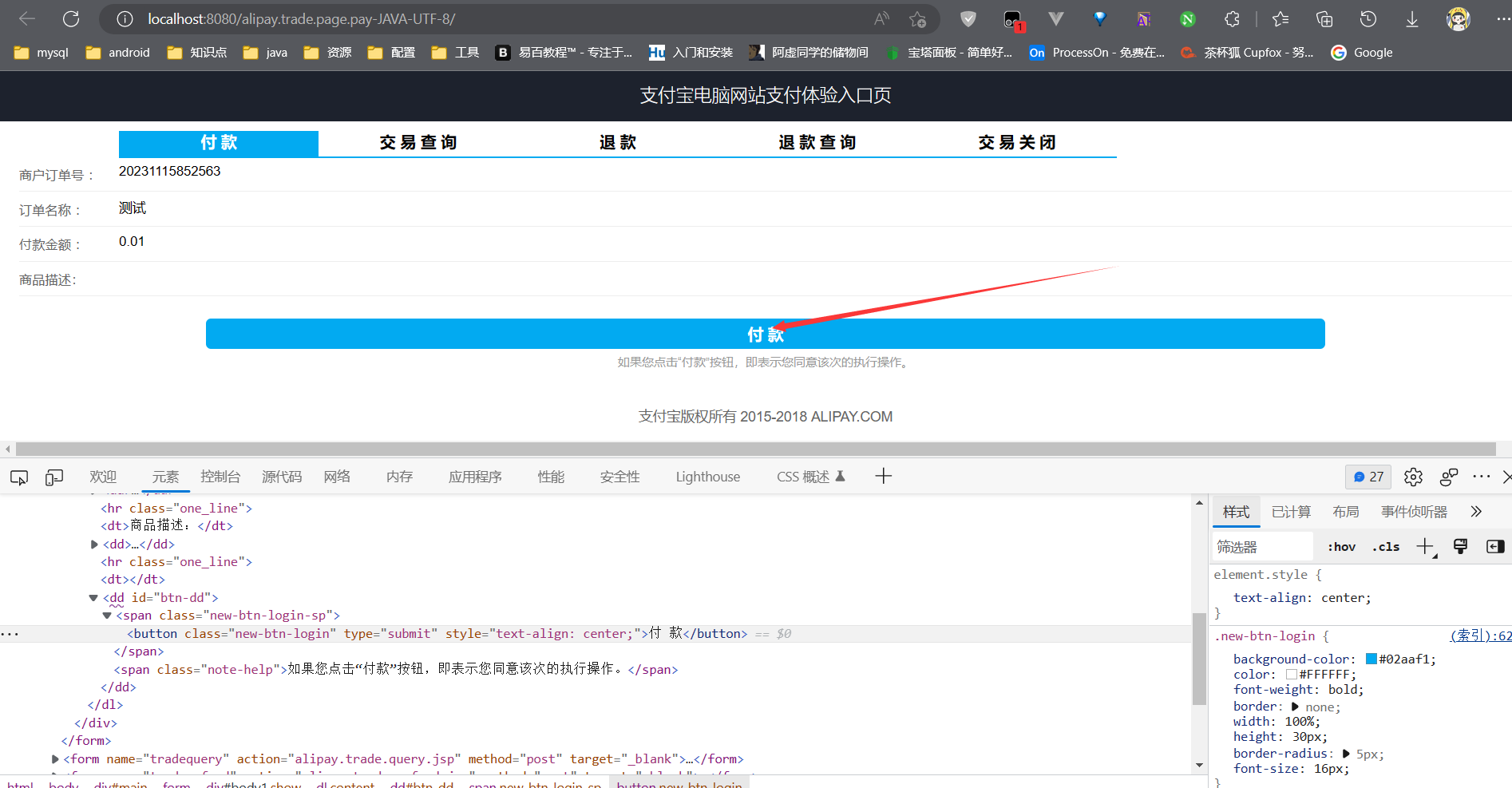Go back with the browser back arrow

click(x=27, y=18)
